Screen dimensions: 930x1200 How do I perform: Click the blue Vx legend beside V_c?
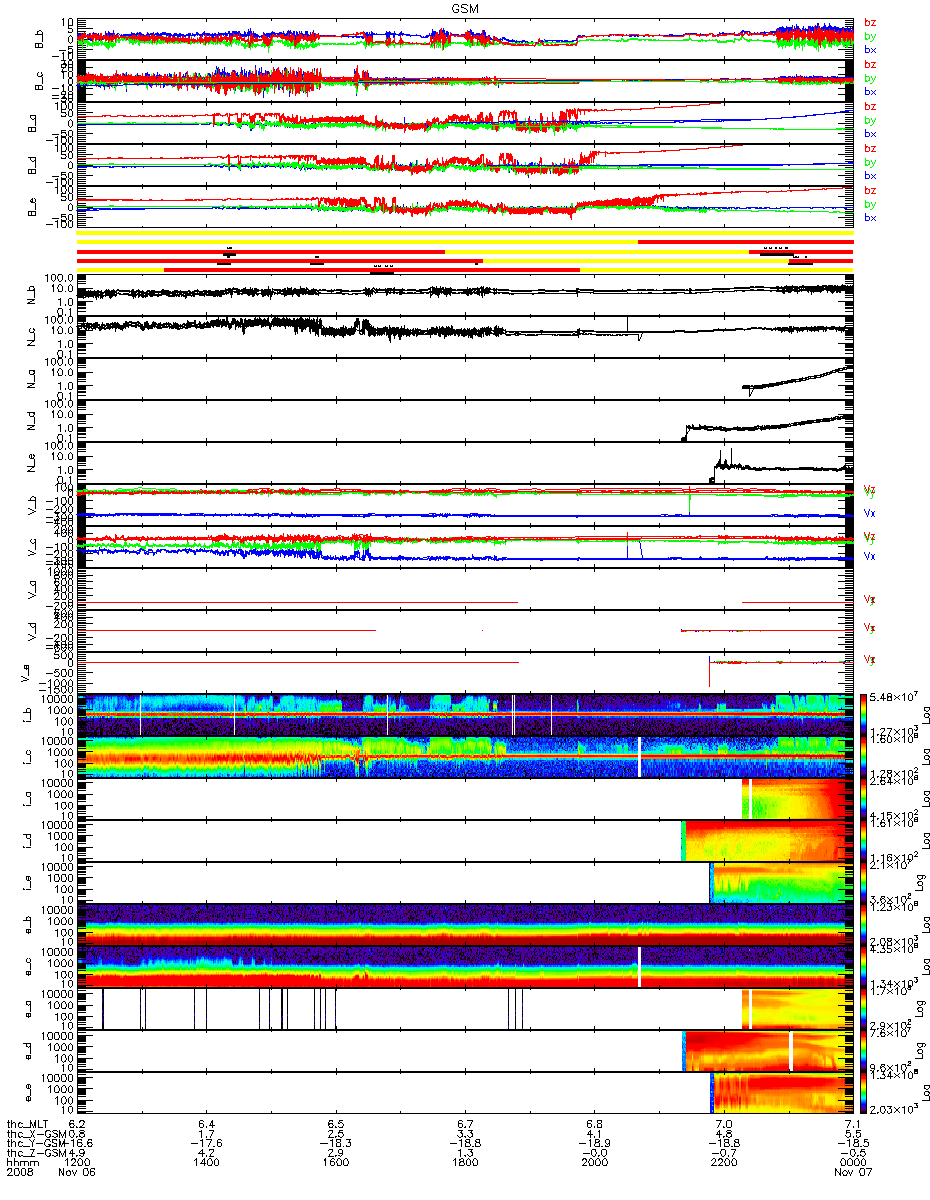tap(869, 555)
